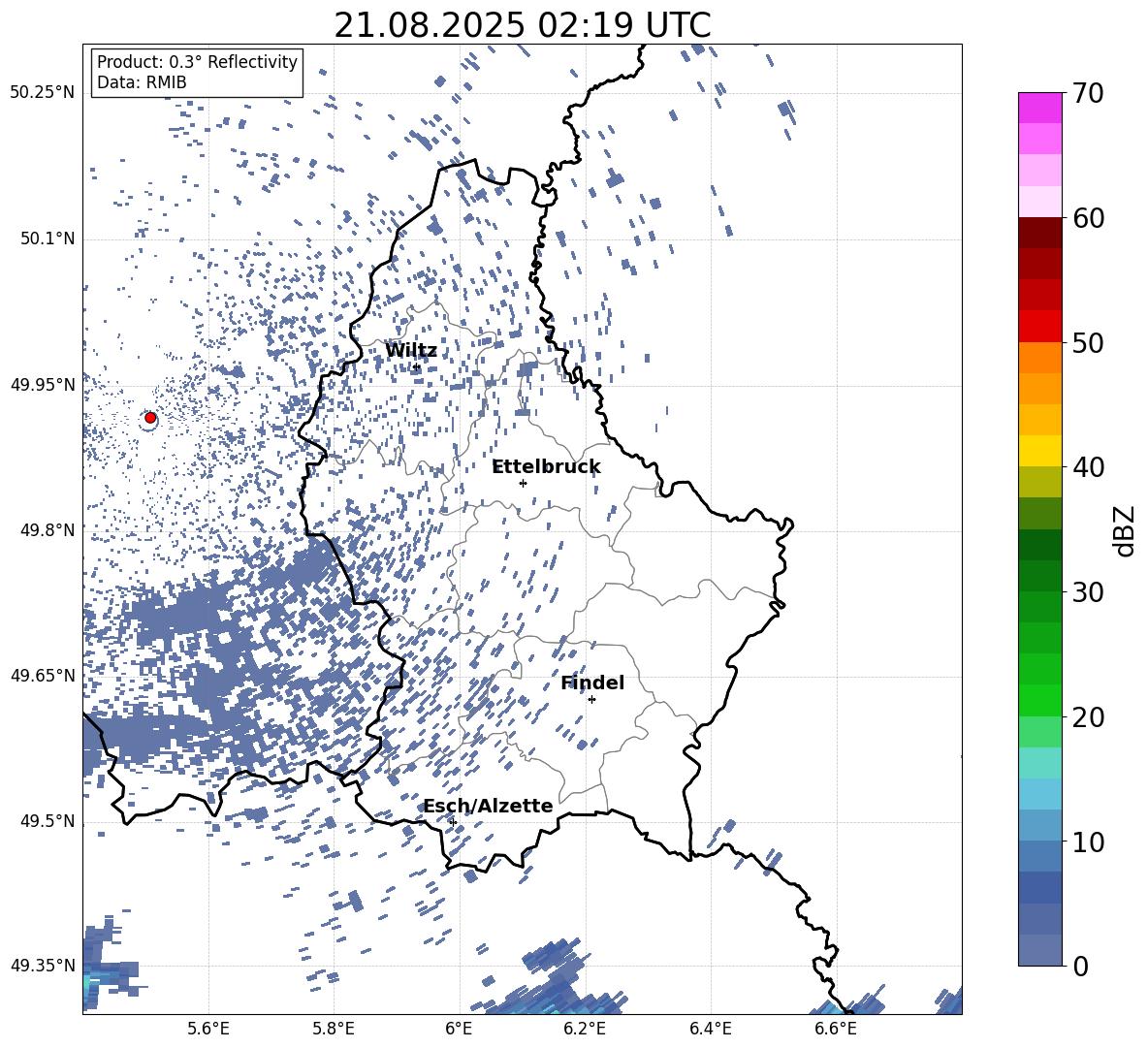Click the Findel station label
This screenshot has height=1048, width=1148.
[x=592, y=683]
